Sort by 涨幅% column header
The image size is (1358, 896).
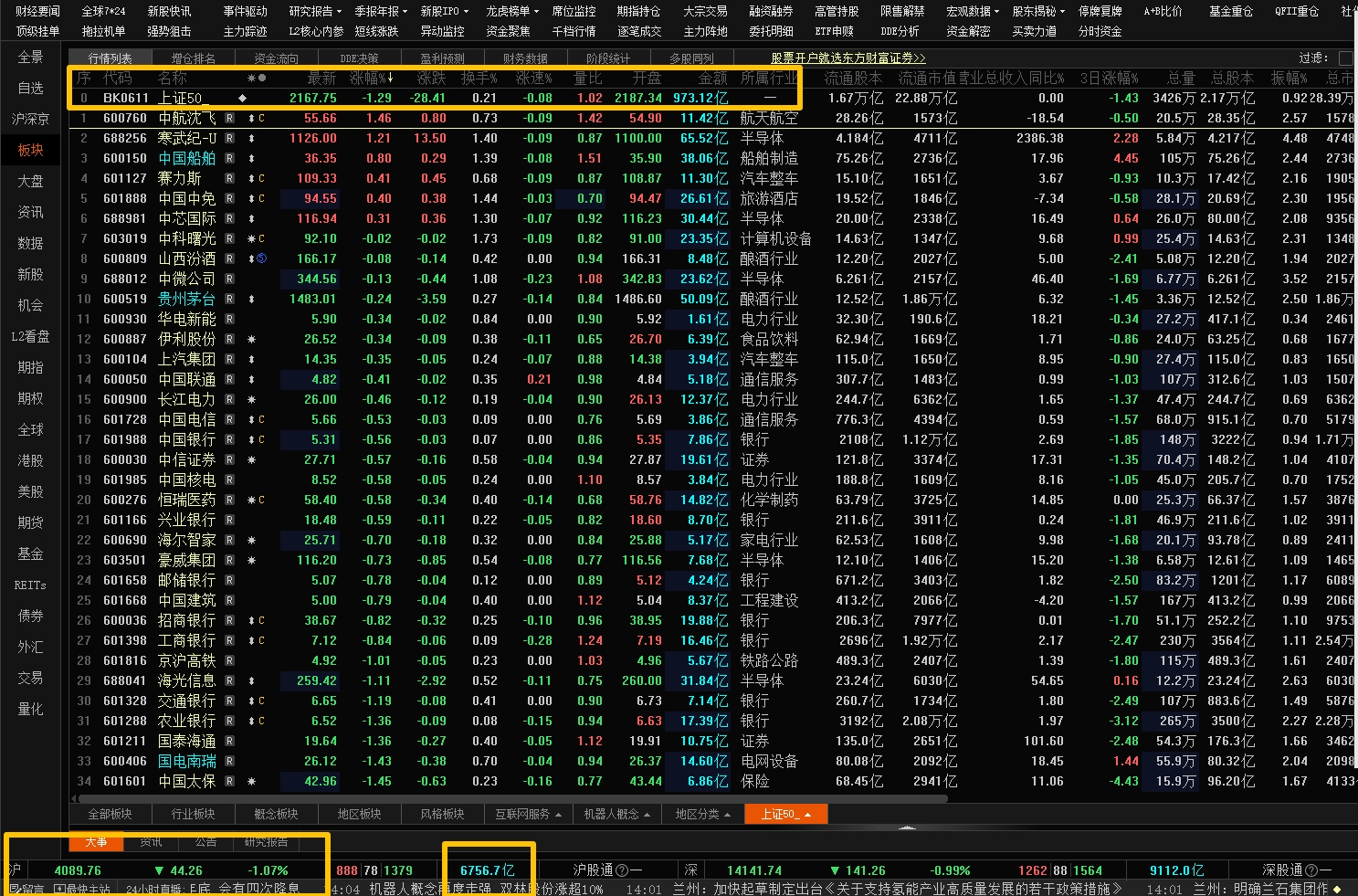click(x=371, y=79)
